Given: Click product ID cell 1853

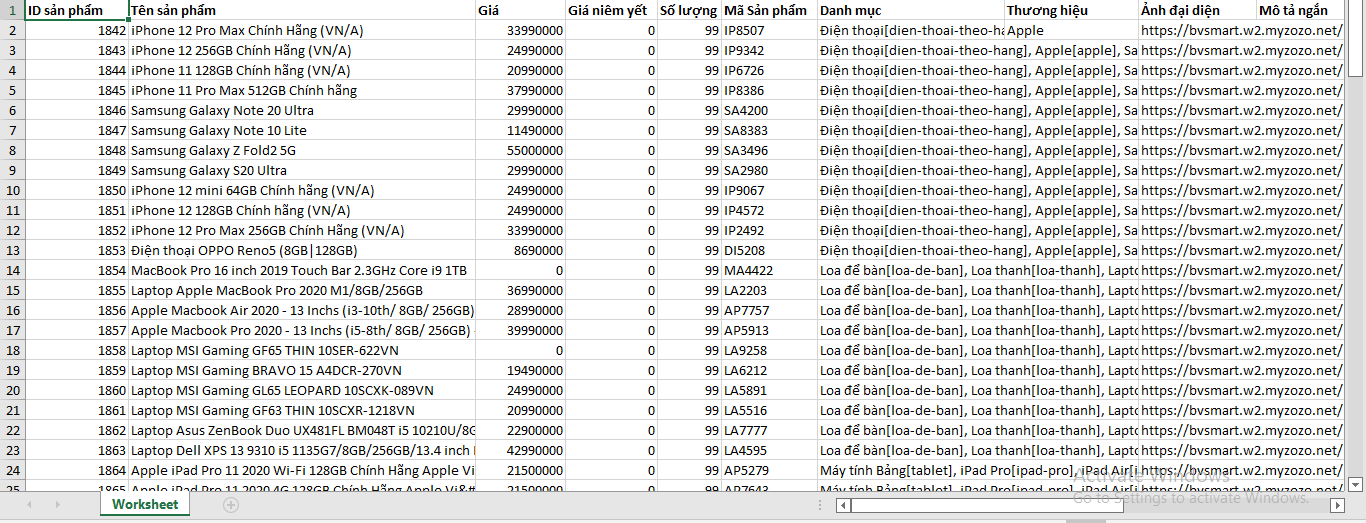Looking at the screenshot, I should [76, 250].
